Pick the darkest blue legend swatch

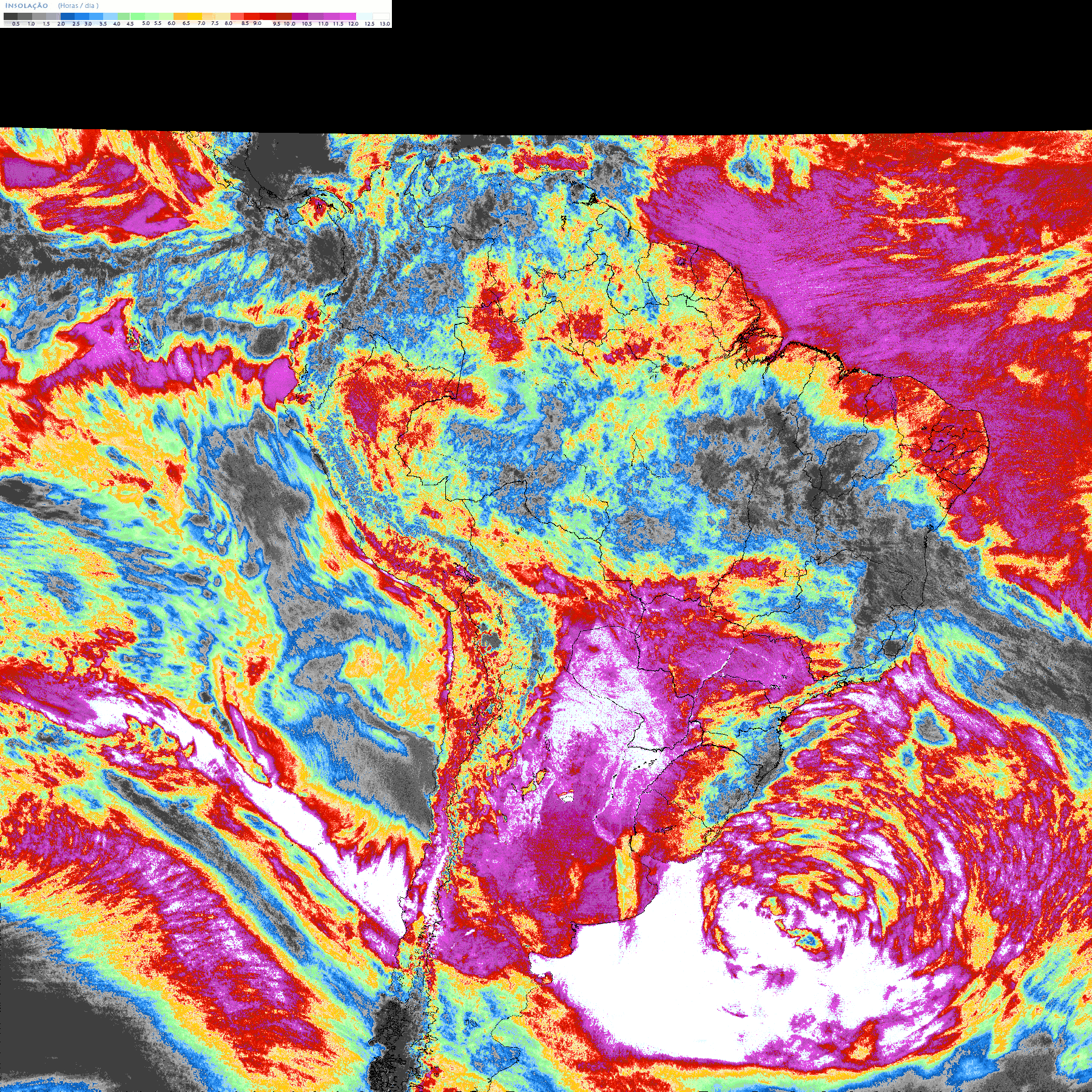tap(67, 16)
